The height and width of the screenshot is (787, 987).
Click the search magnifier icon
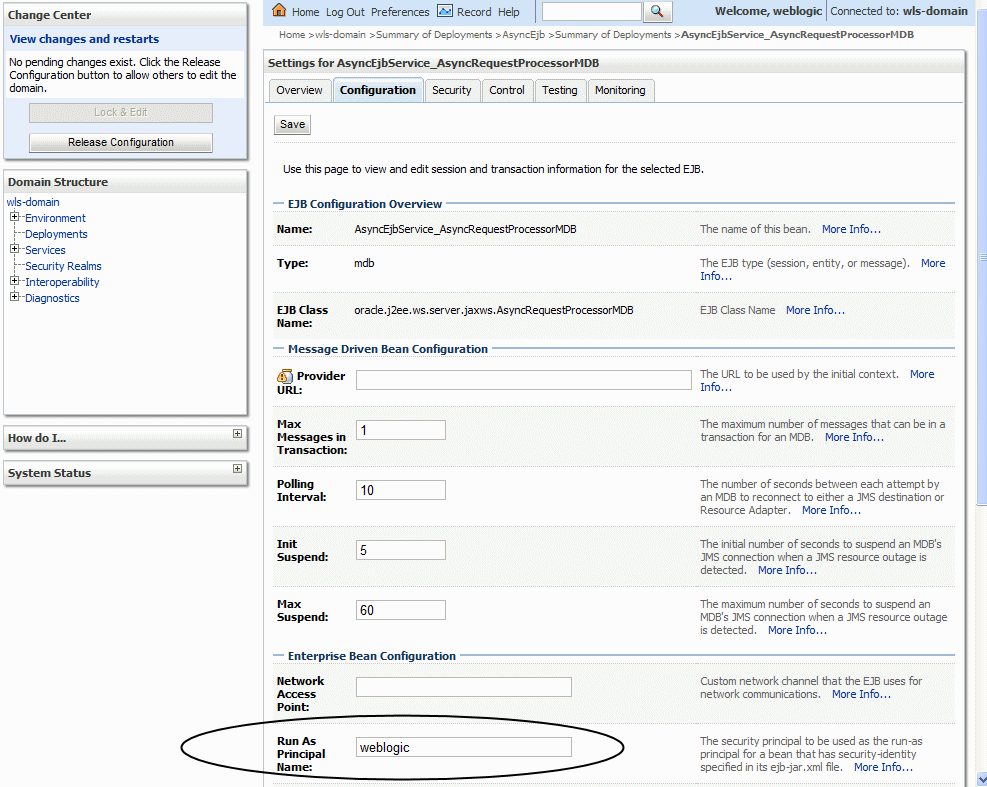click(x=658, y=12)
